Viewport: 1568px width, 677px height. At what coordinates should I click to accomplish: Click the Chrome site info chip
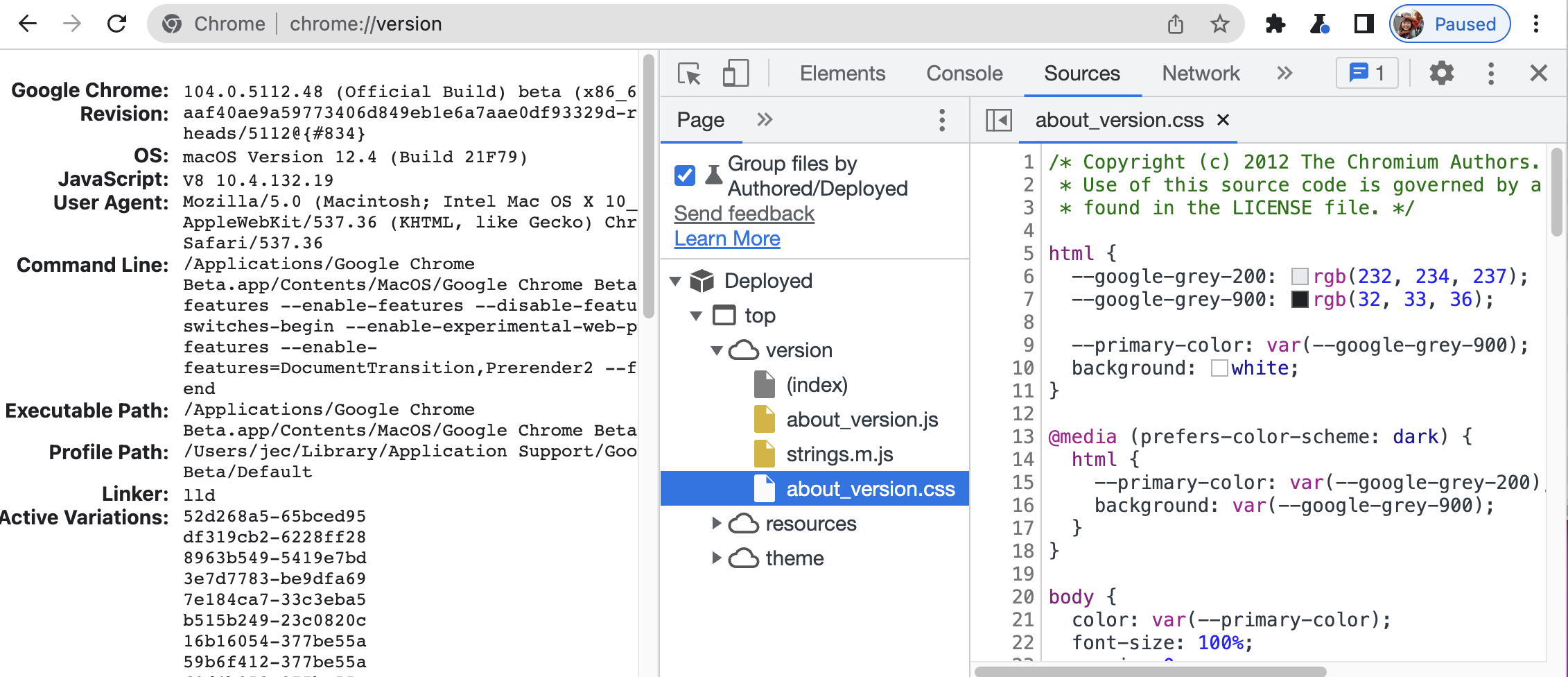point(214,24)
